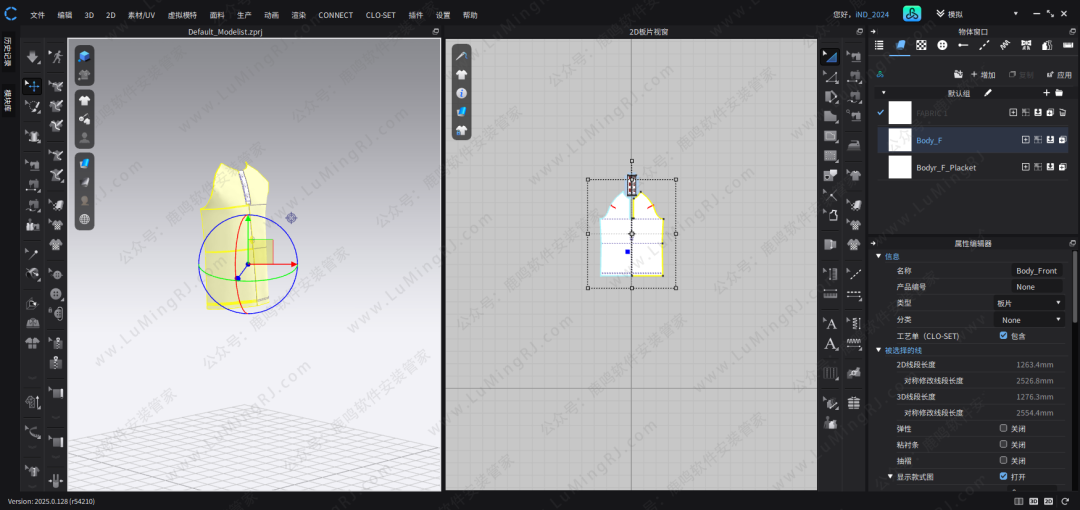Enable the 弹性 checkbox
This screenshot has height=510, width=1080.
click(1003, 428)
